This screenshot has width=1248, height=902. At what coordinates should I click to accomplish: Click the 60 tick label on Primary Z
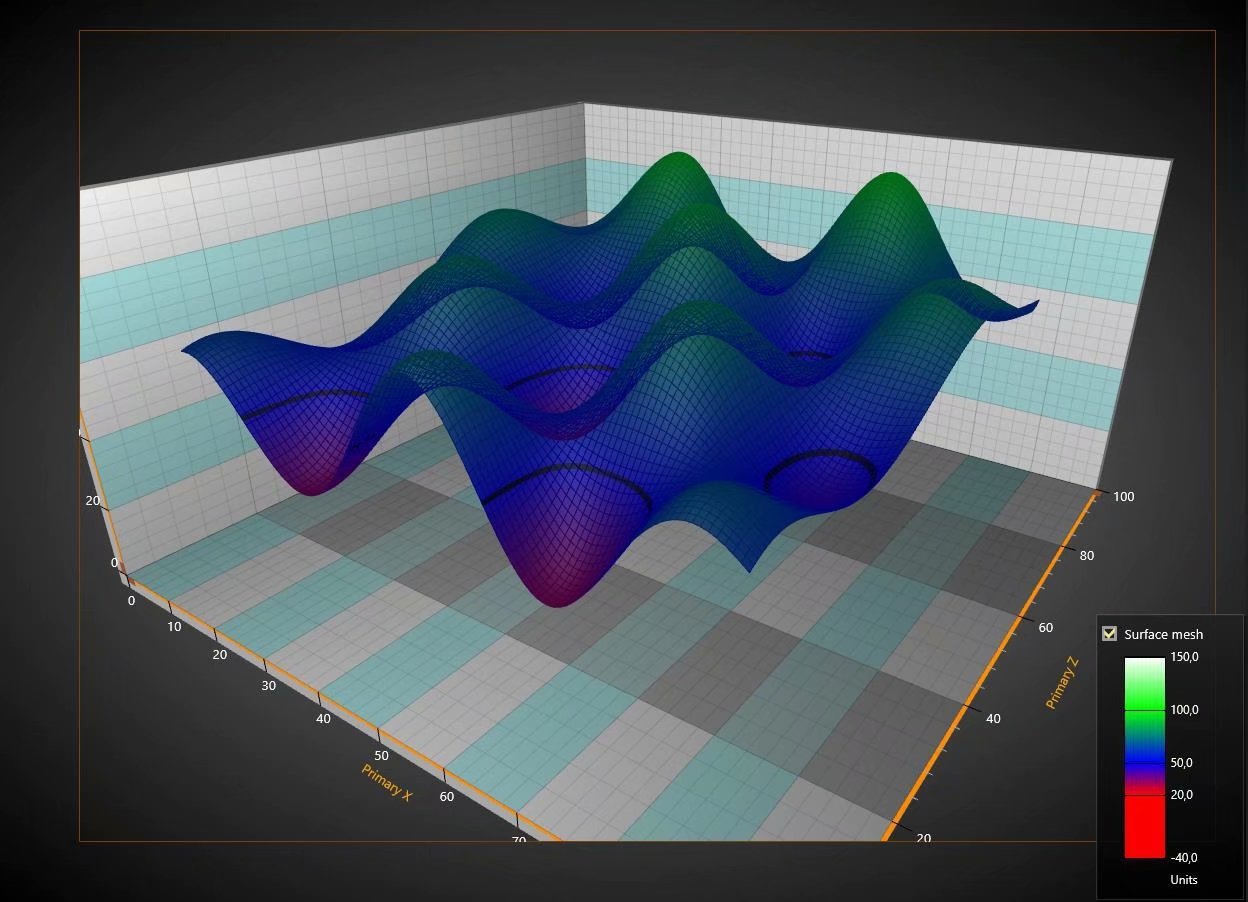point(1045,628)
